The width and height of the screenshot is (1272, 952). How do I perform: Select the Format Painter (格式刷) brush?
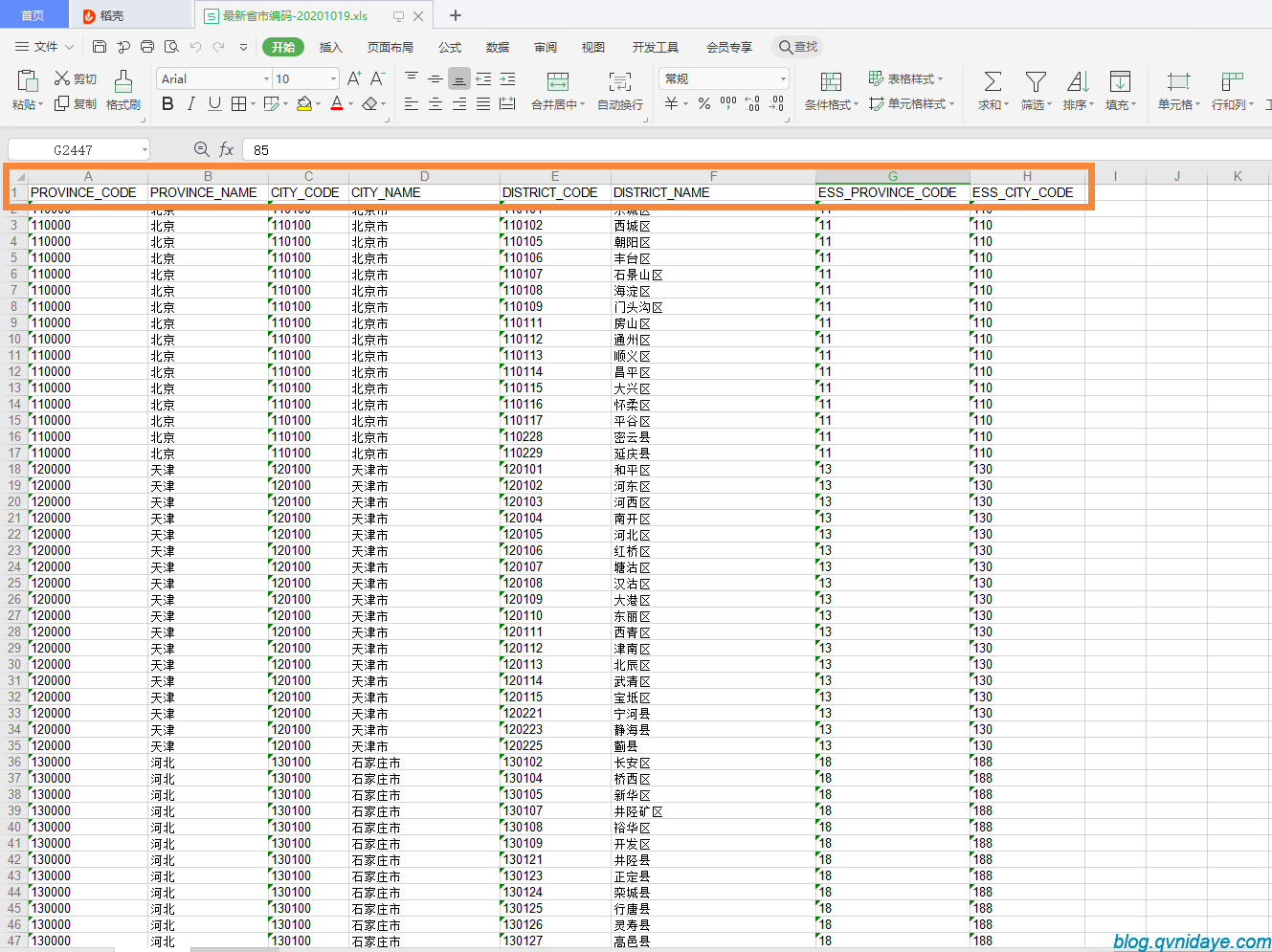click(123, 81)
